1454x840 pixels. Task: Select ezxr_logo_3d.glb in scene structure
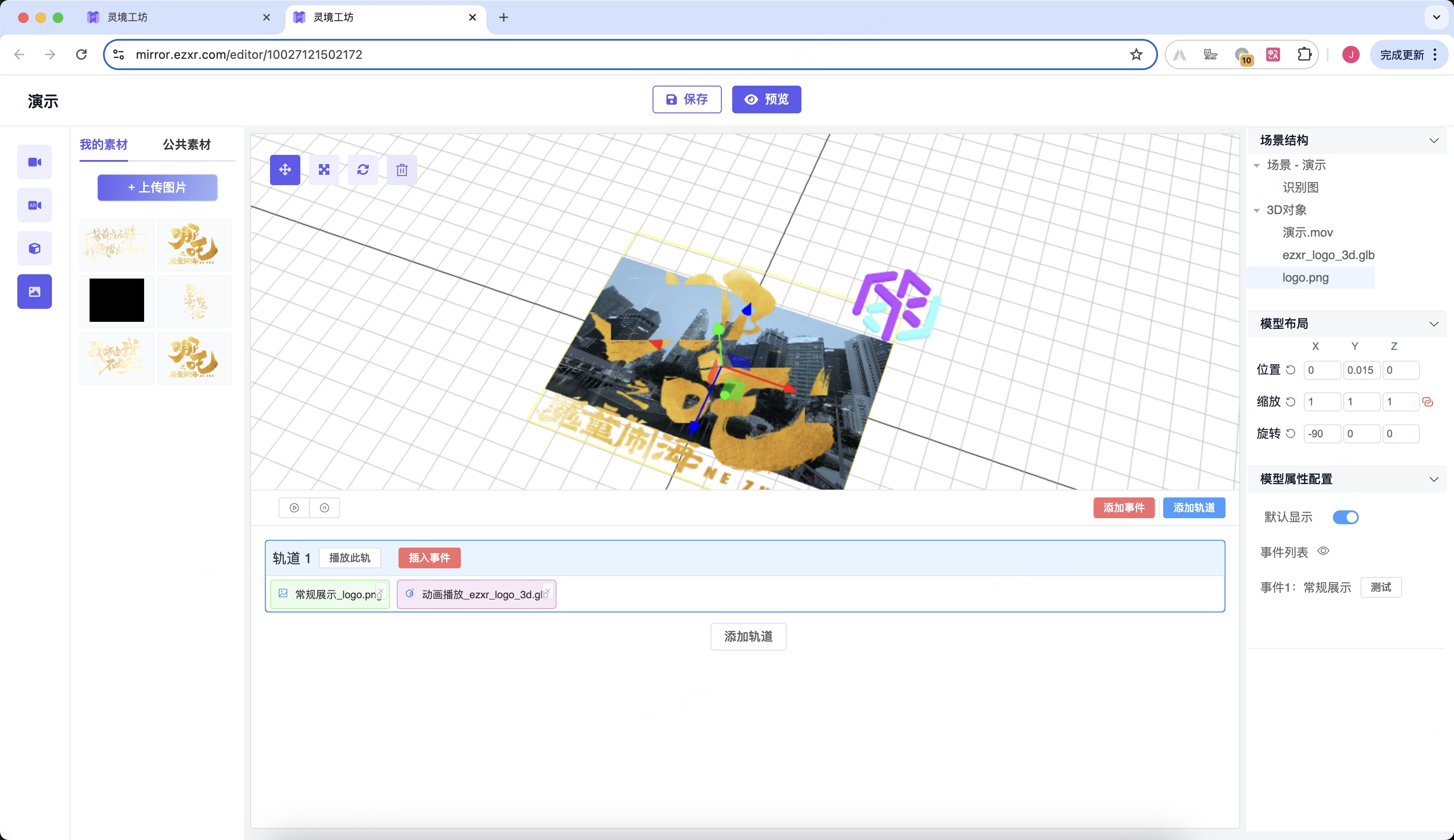(x=1328, y=255)
